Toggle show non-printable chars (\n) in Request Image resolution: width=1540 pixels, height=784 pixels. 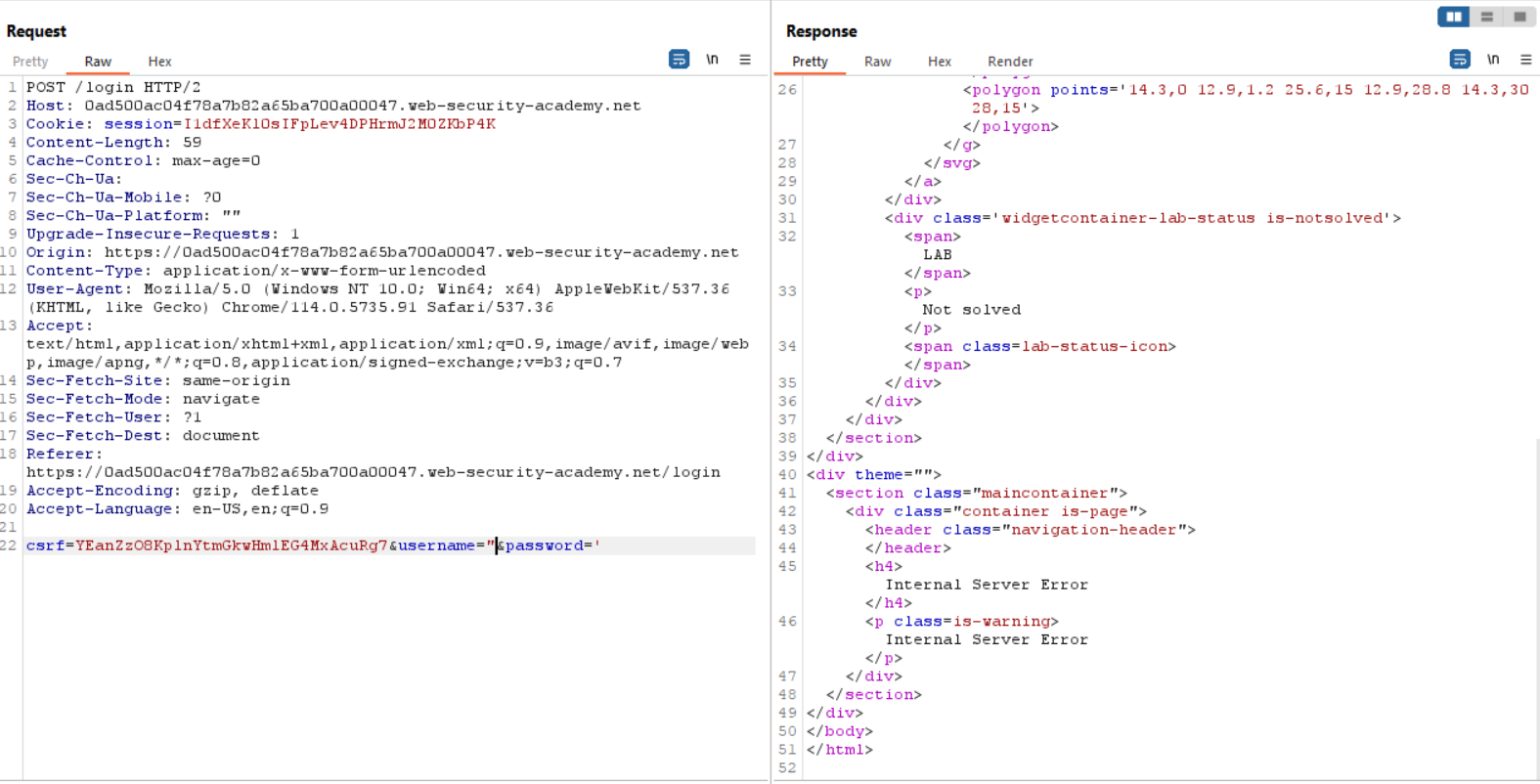(713, 60)
